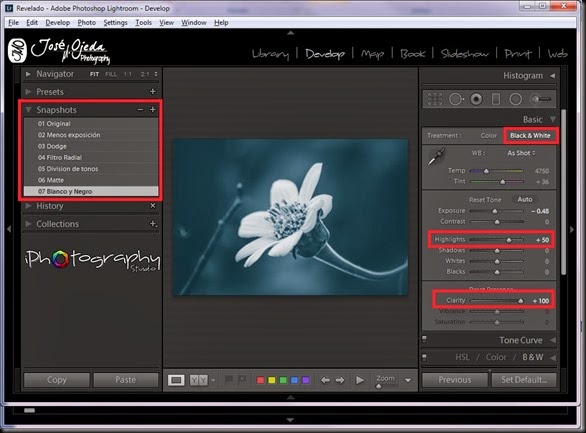Viewport: 586px width, 433px height.
Task: Expand the Histogram panel
Action: [553, 76]
